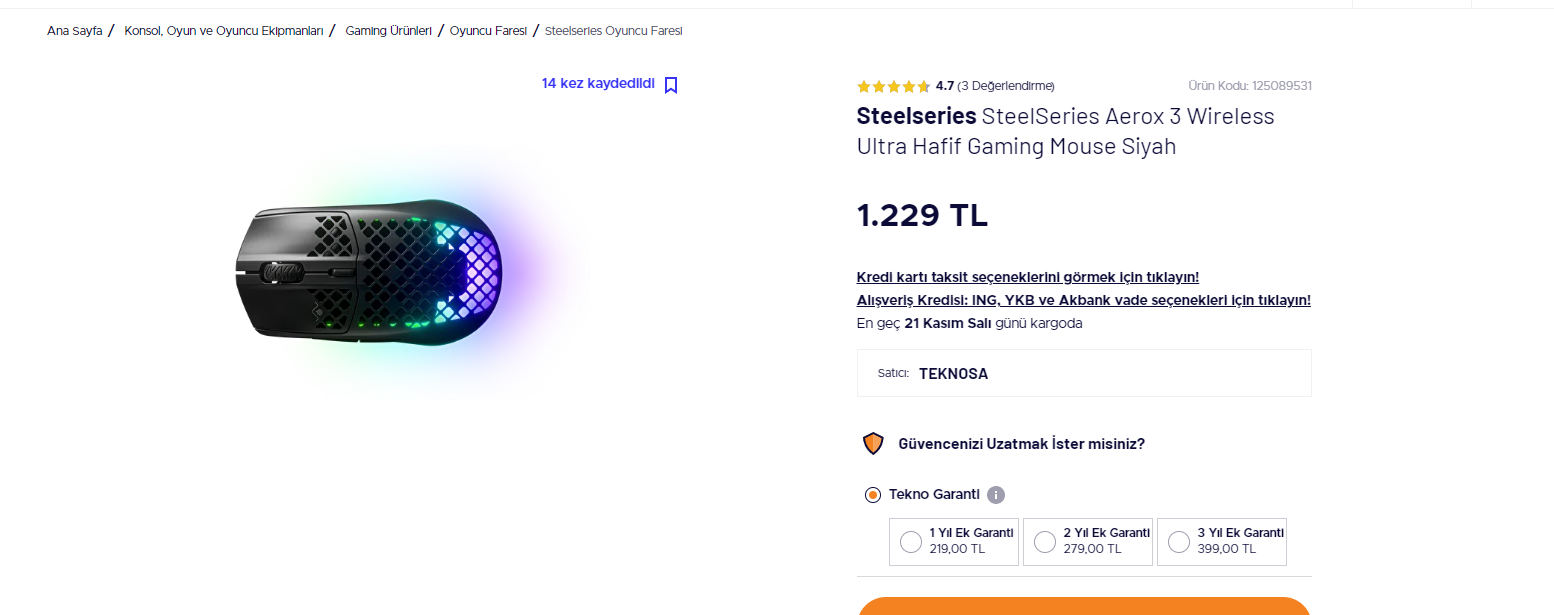This screenshot has height=615, width=1554.
Task: Open Alışveriş Kredisi bank options link
Action: 1083,300
